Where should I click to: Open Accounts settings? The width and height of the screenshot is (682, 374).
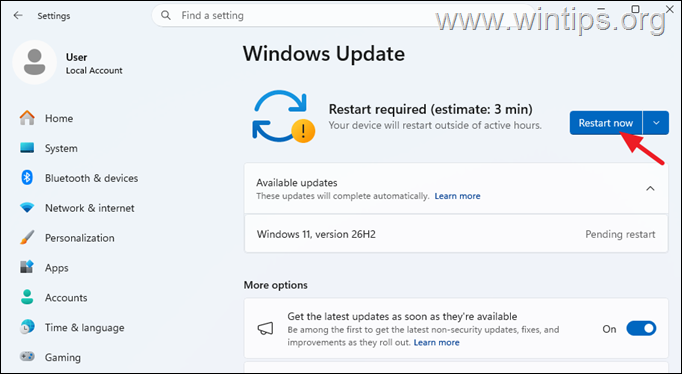[x=66, y=297]
